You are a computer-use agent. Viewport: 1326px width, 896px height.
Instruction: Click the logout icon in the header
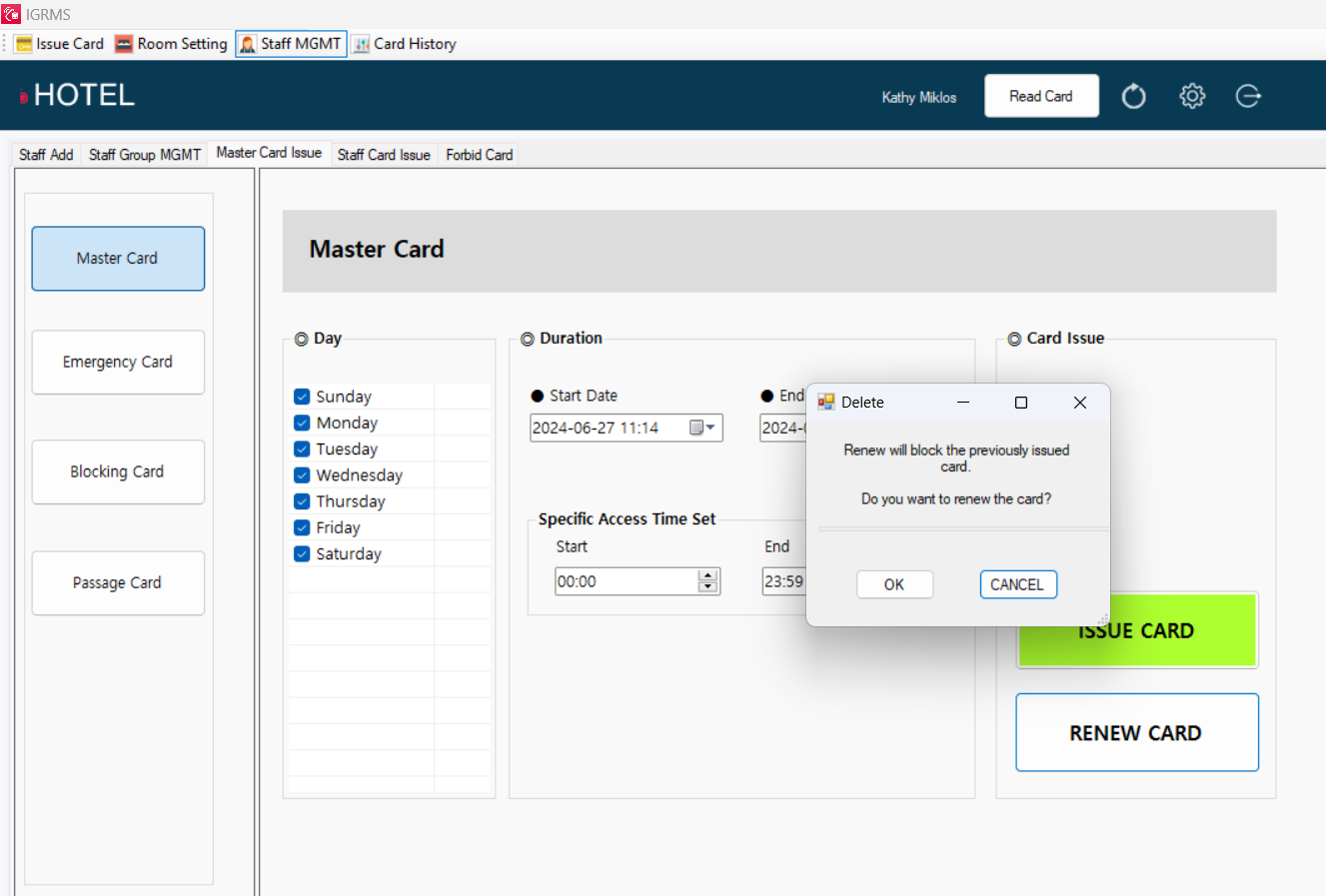click(x=1248, y=95)
